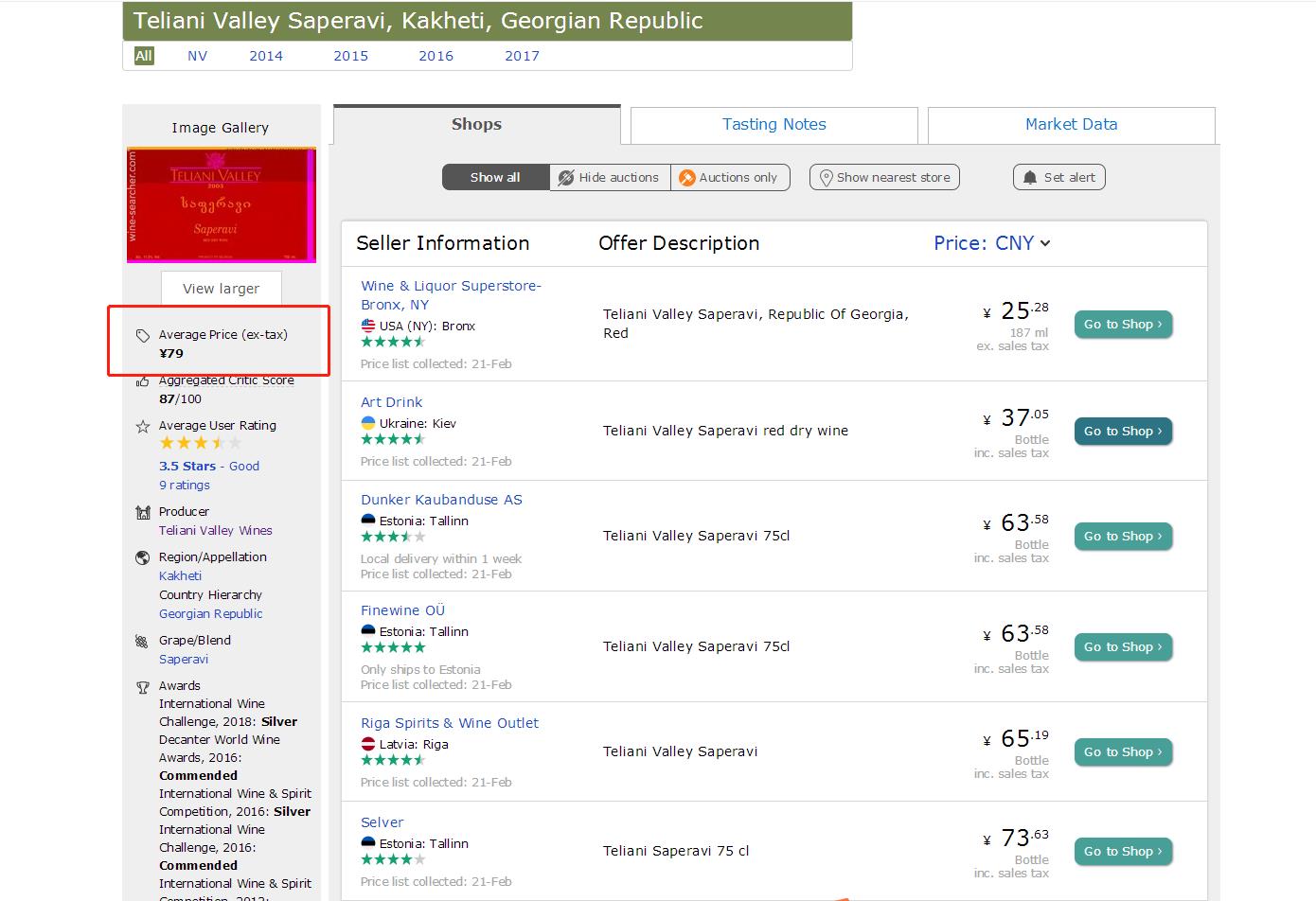Click the star outline icon beside Average User Rating
Image resolution: width=1316 pixels, height=901 pixels.
pos(143,427)
